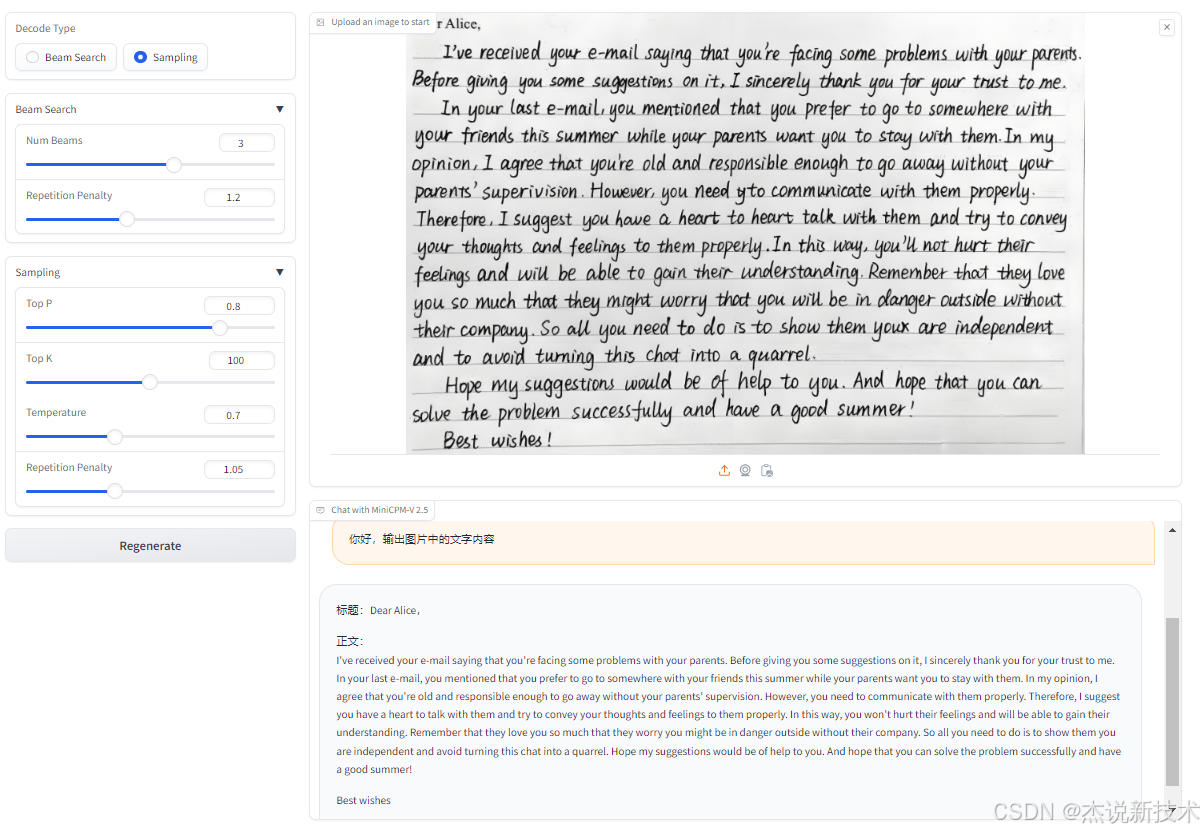Collapse the Sampling section
Image resolution: width=1204 pixels, height=831 pixels.
[x=279, y=272]
